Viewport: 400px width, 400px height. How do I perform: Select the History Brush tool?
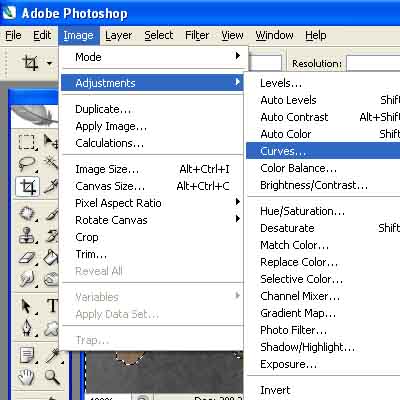(51, 235)
